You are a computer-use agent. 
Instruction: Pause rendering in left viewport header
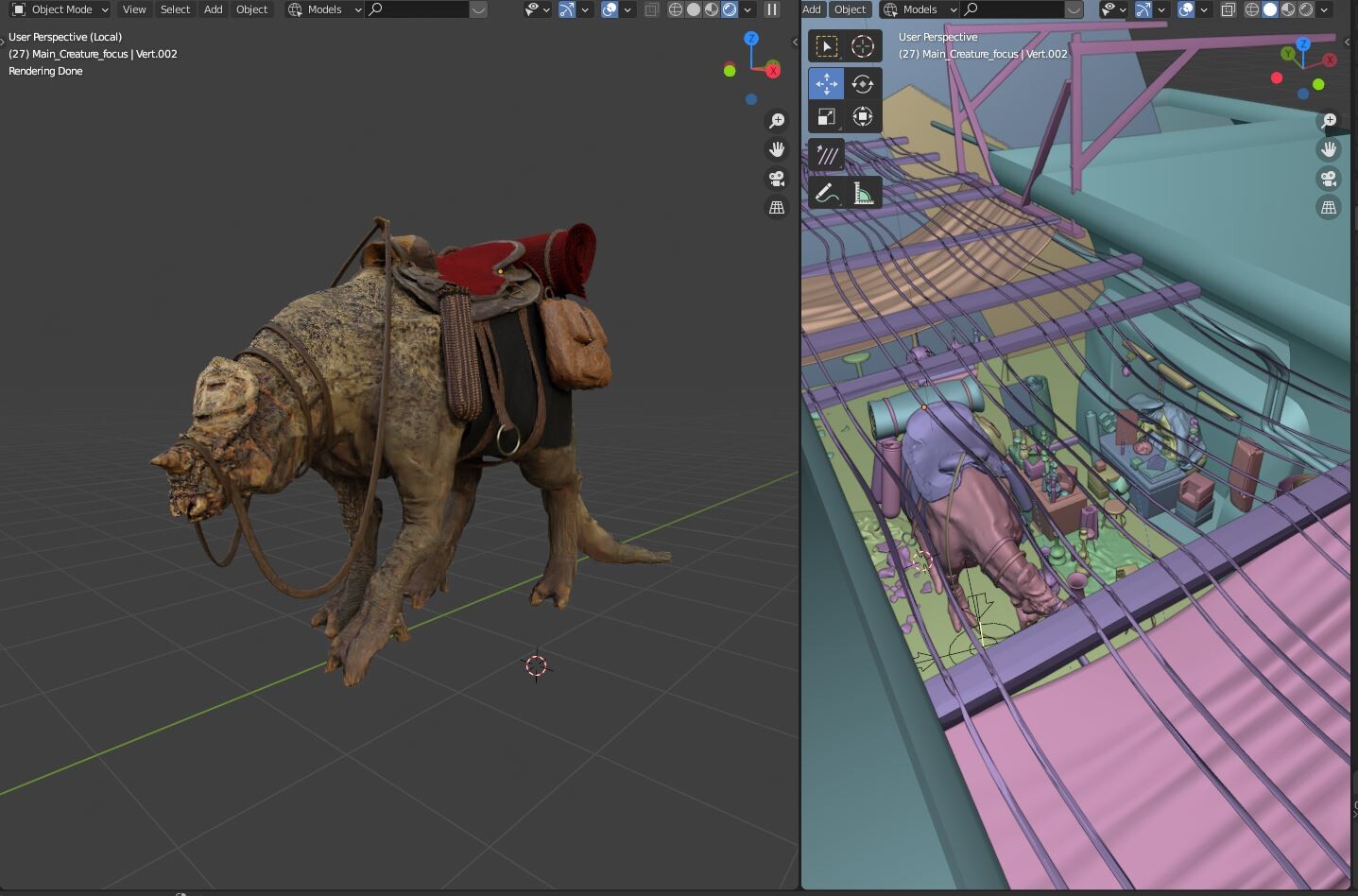tap(772, 9)
